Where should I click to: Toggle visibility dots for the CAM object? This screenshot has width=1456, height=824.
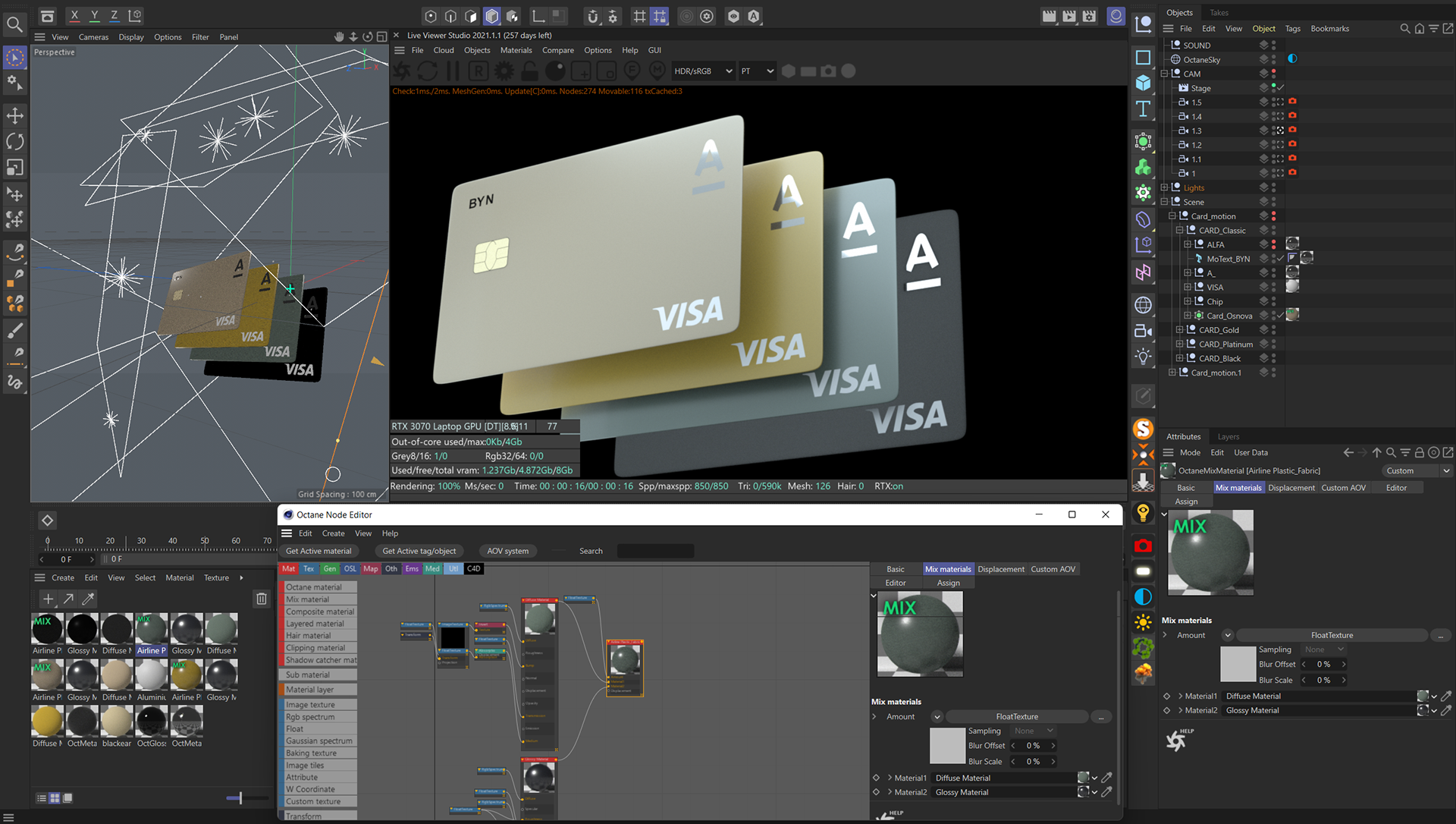(1273, 74)
